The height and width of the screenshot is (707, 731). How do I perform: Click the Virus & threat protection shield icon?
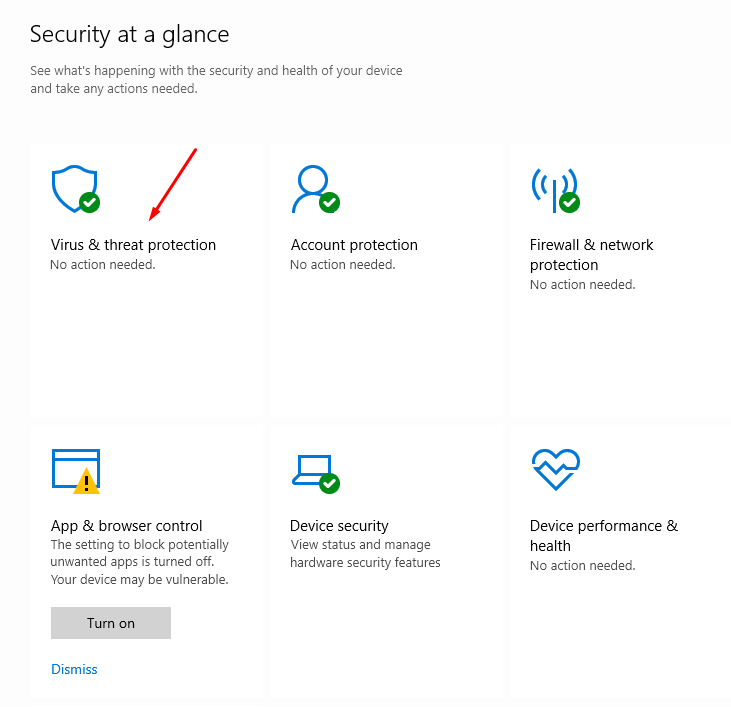[x=76, y=189]
